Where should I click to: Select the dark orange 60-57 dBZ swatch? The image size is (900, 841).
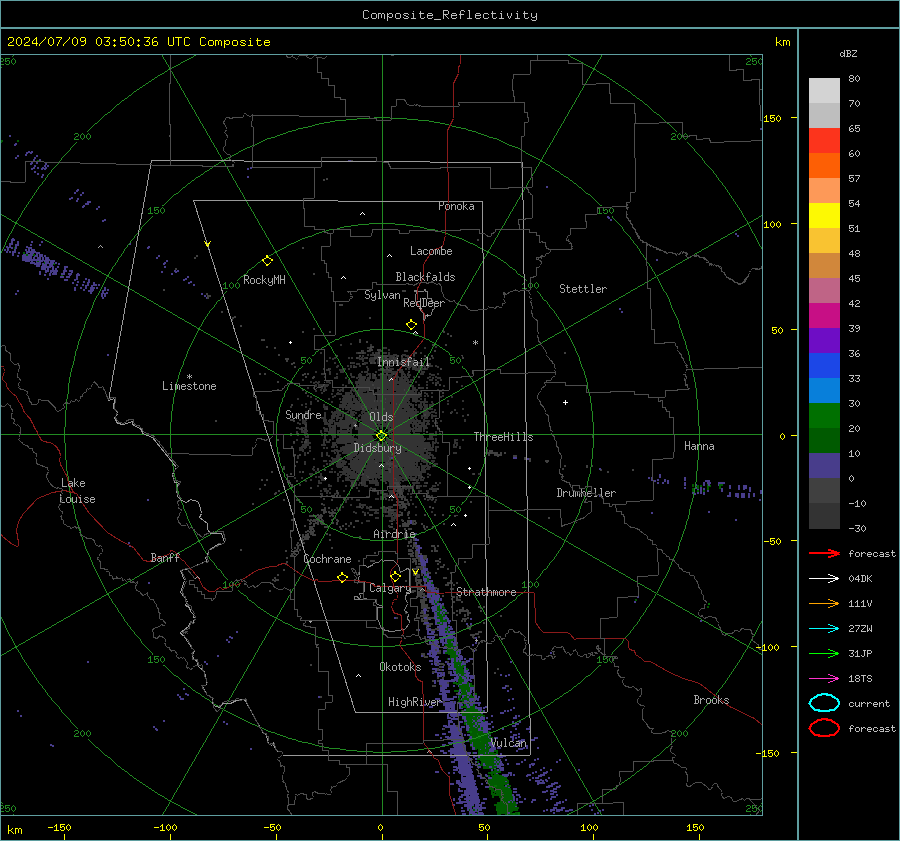tap(824, 166)
